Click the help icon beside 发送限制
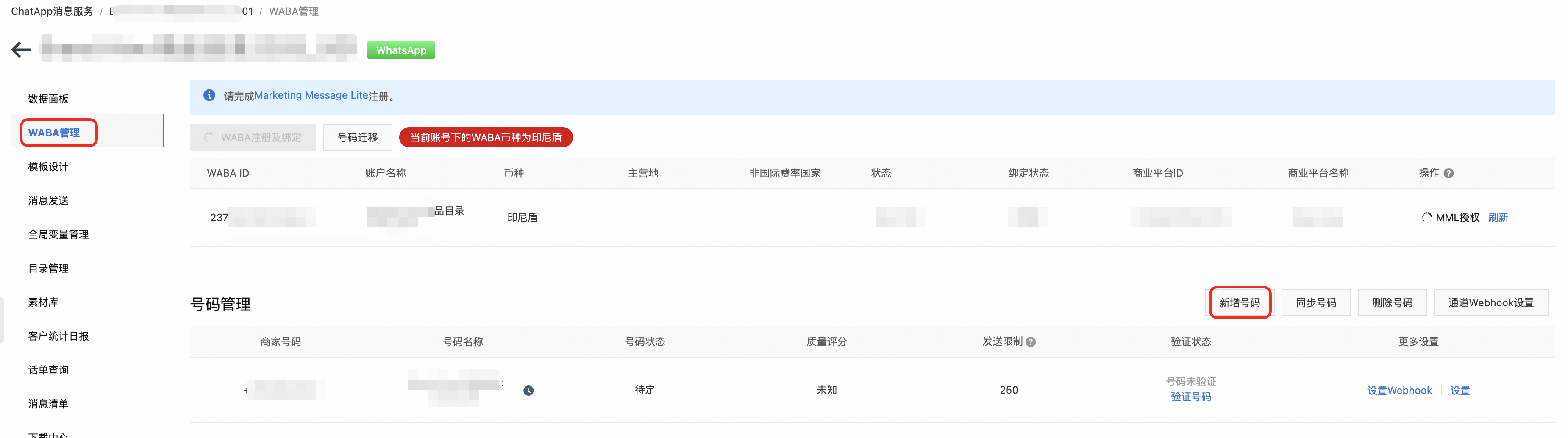Screen dimensions: 1568x438 [x=1031, y=342]
